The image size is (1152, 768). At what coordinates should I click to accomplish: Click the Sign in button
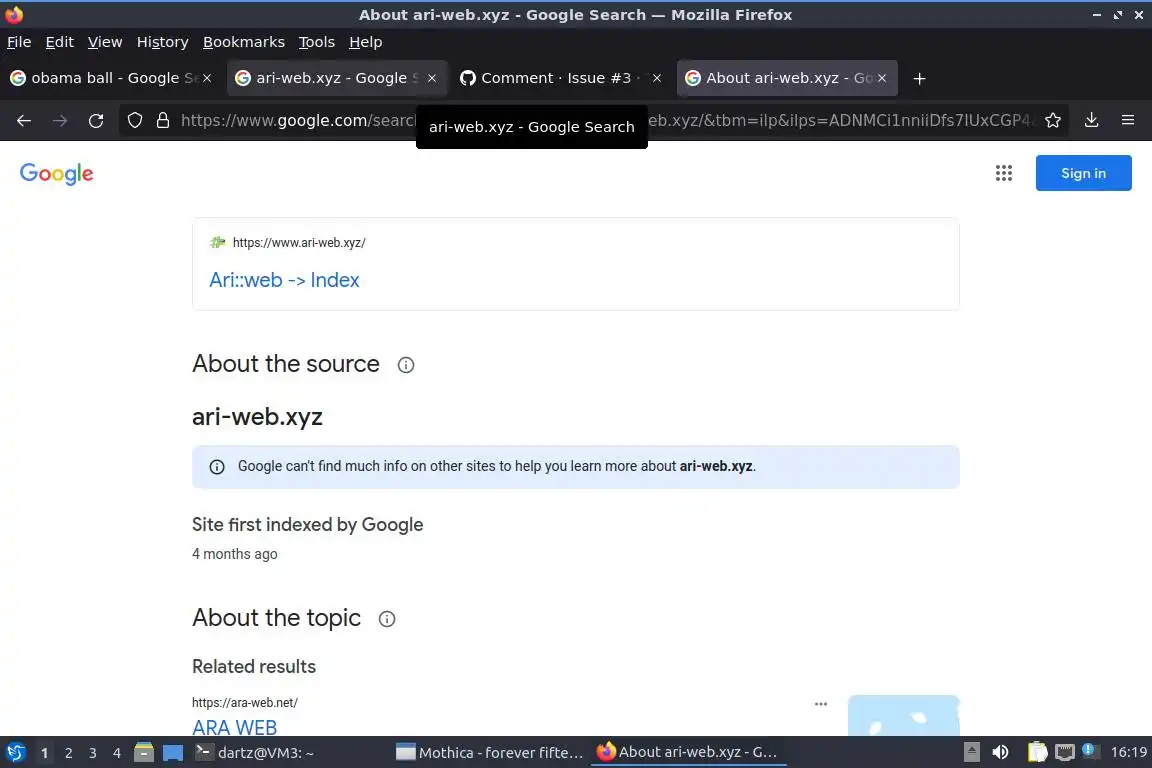[x=1084, y=173]
